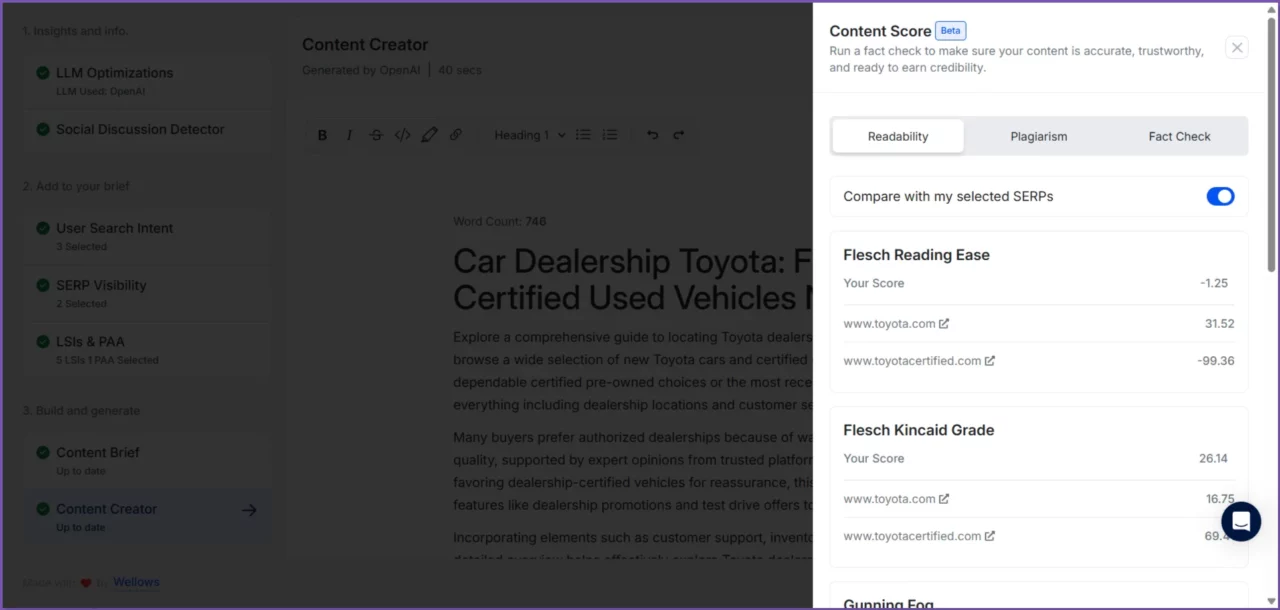Click the numbered list icon
Image resolution: width=1280 pixels, height=610 pixels.
click(609, 135)
